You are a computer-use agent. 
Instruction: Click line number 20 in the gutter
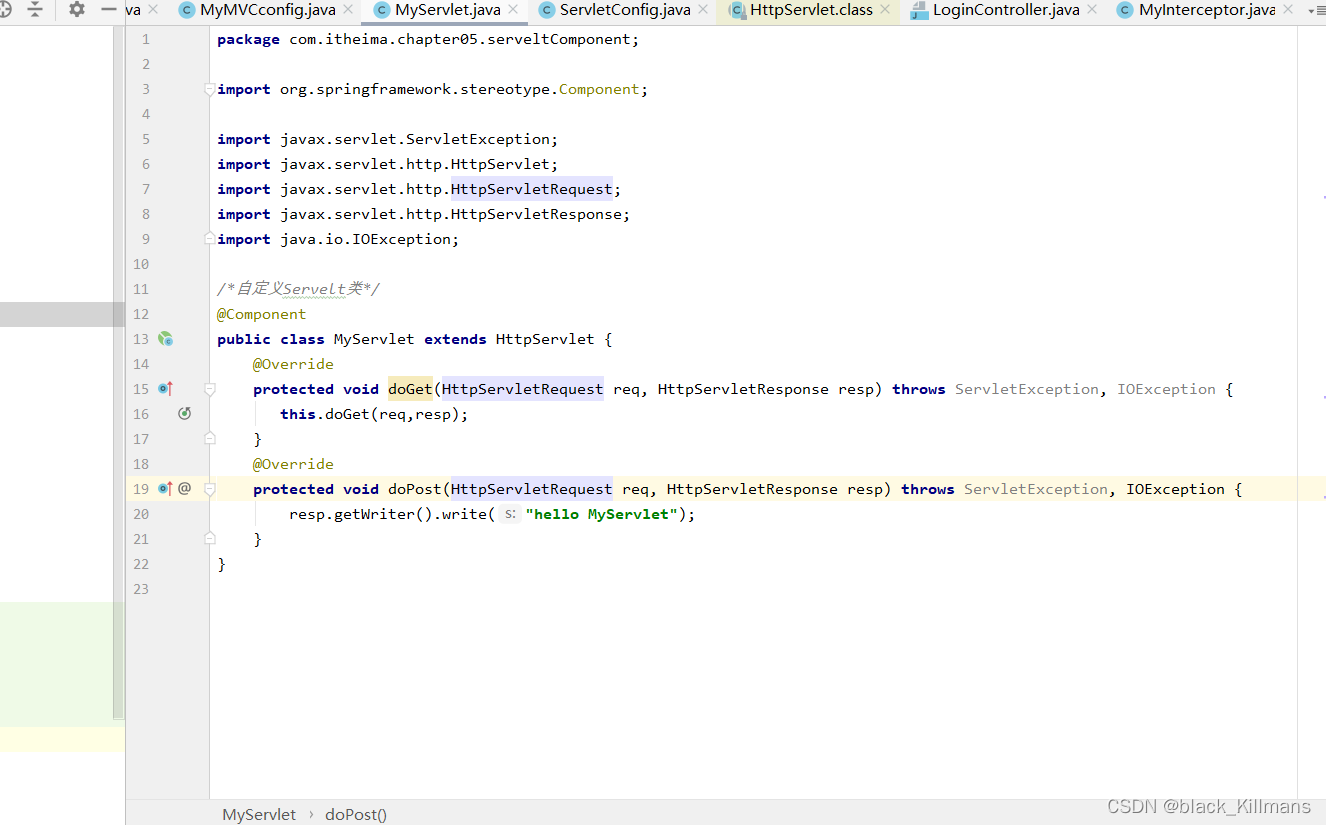coord(141,513)
